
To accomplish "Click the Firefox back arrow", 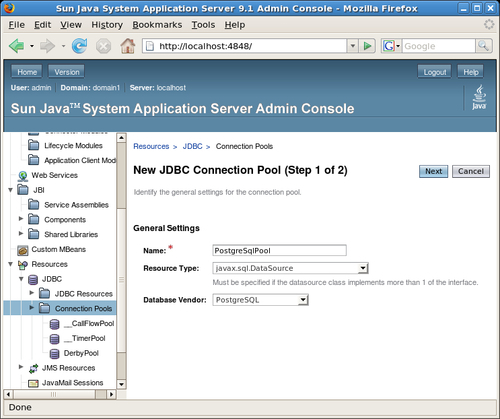I will click(x=16, y=46).
